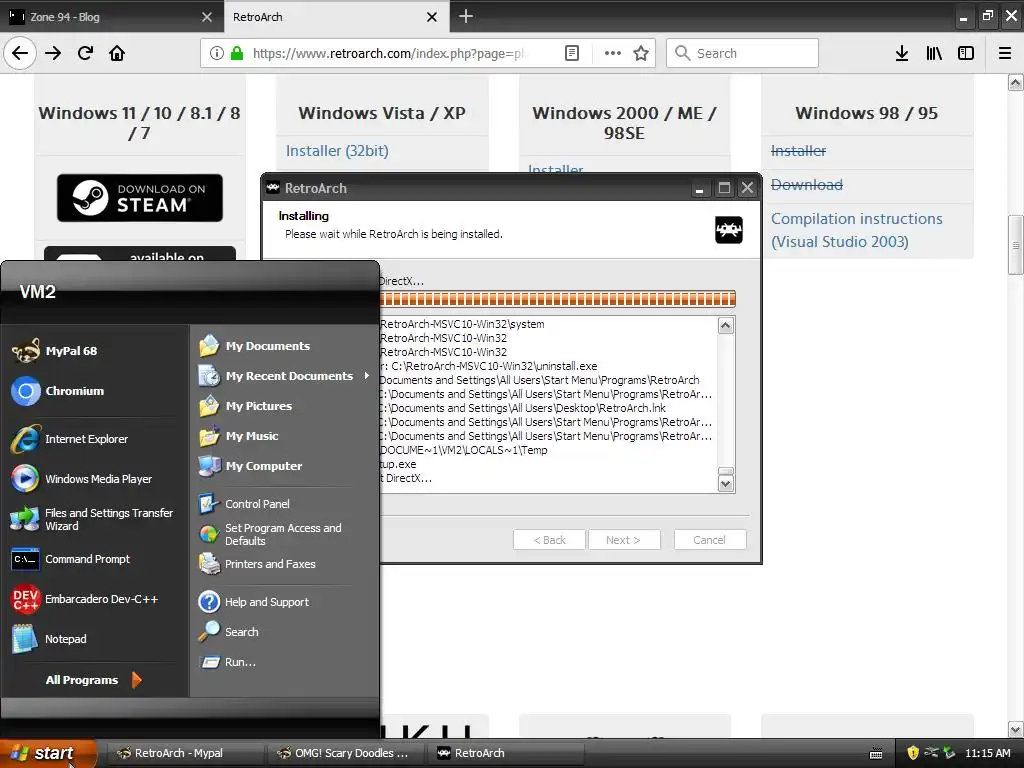Screen dimensions: 1024x768
Task: Open Command Prompt from Start menu
Action: tap(95, 559)
